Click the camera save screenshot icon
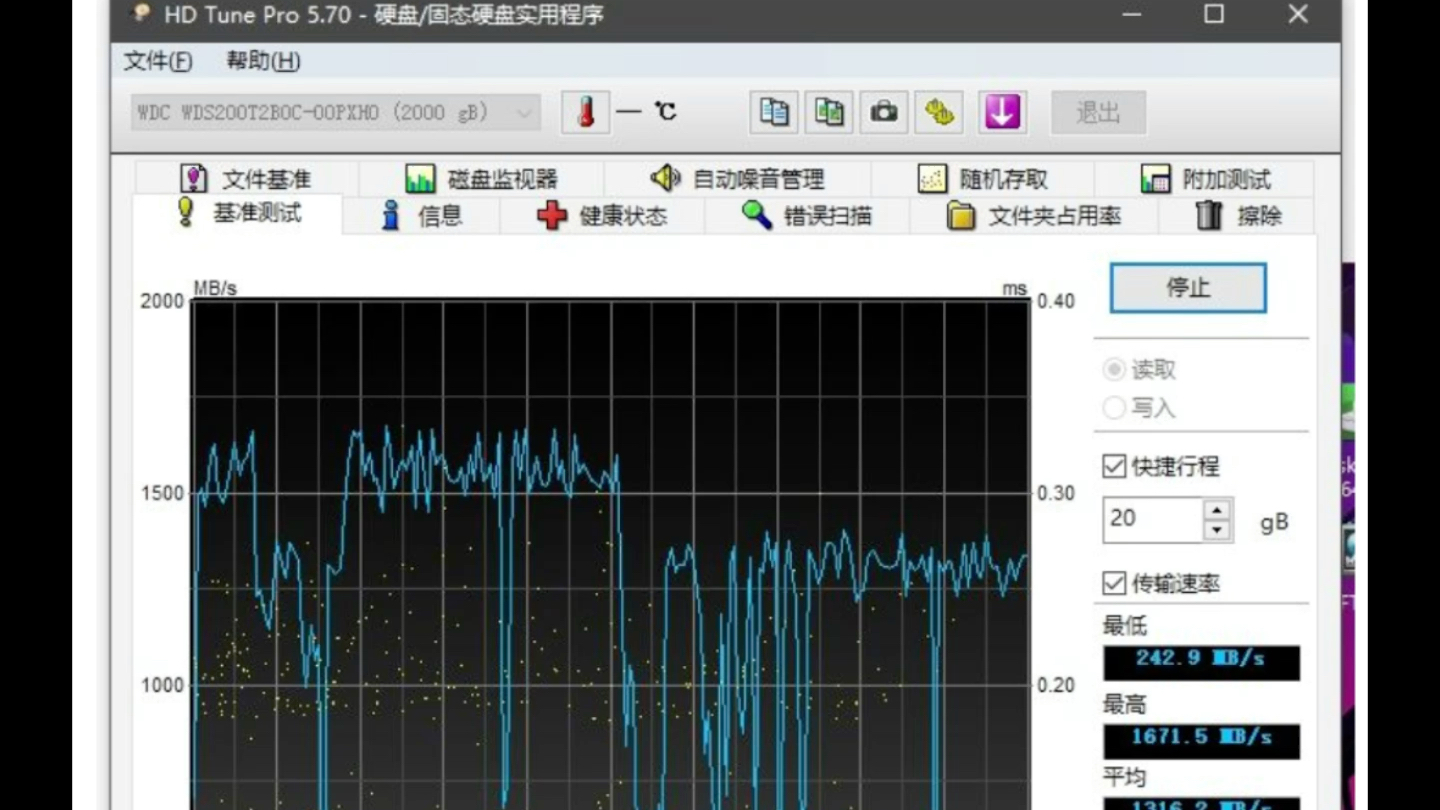This screenshot has width=1440, height=810. click(884, 112)
